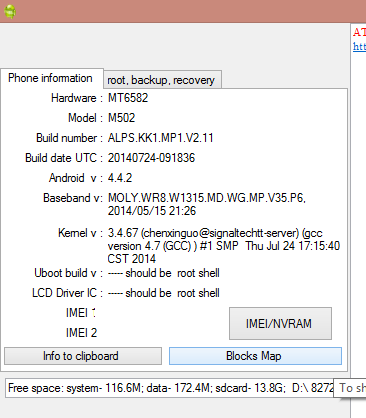This screenshot has width=366, height=418.
Task: Select the Android version 4.4.2 value
Action: click(120, 178)
